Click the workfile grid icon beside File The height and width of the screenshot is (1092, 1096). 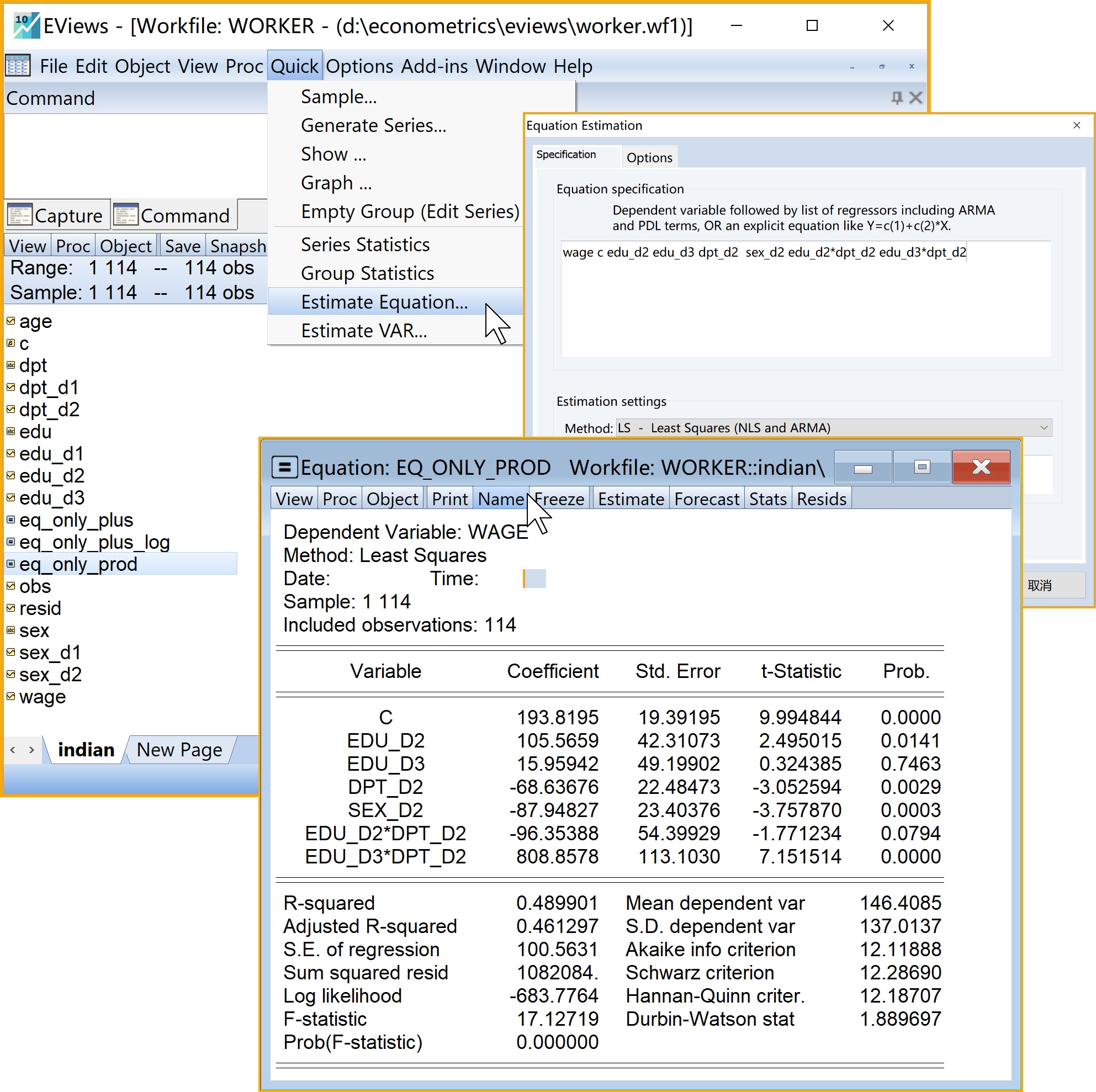(x=18, y=66)
